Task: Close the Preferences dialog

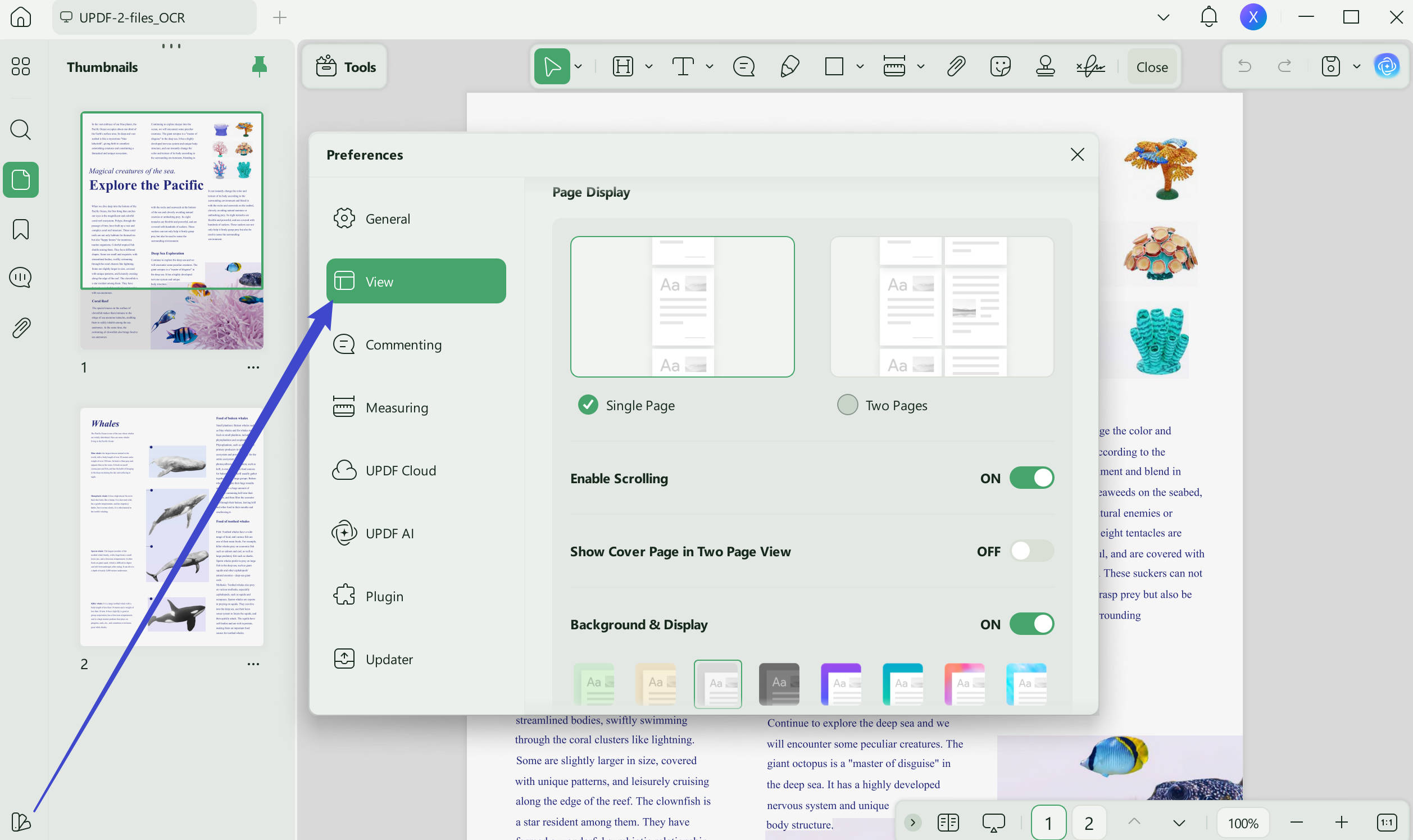Action: [x=1077, y=155]
